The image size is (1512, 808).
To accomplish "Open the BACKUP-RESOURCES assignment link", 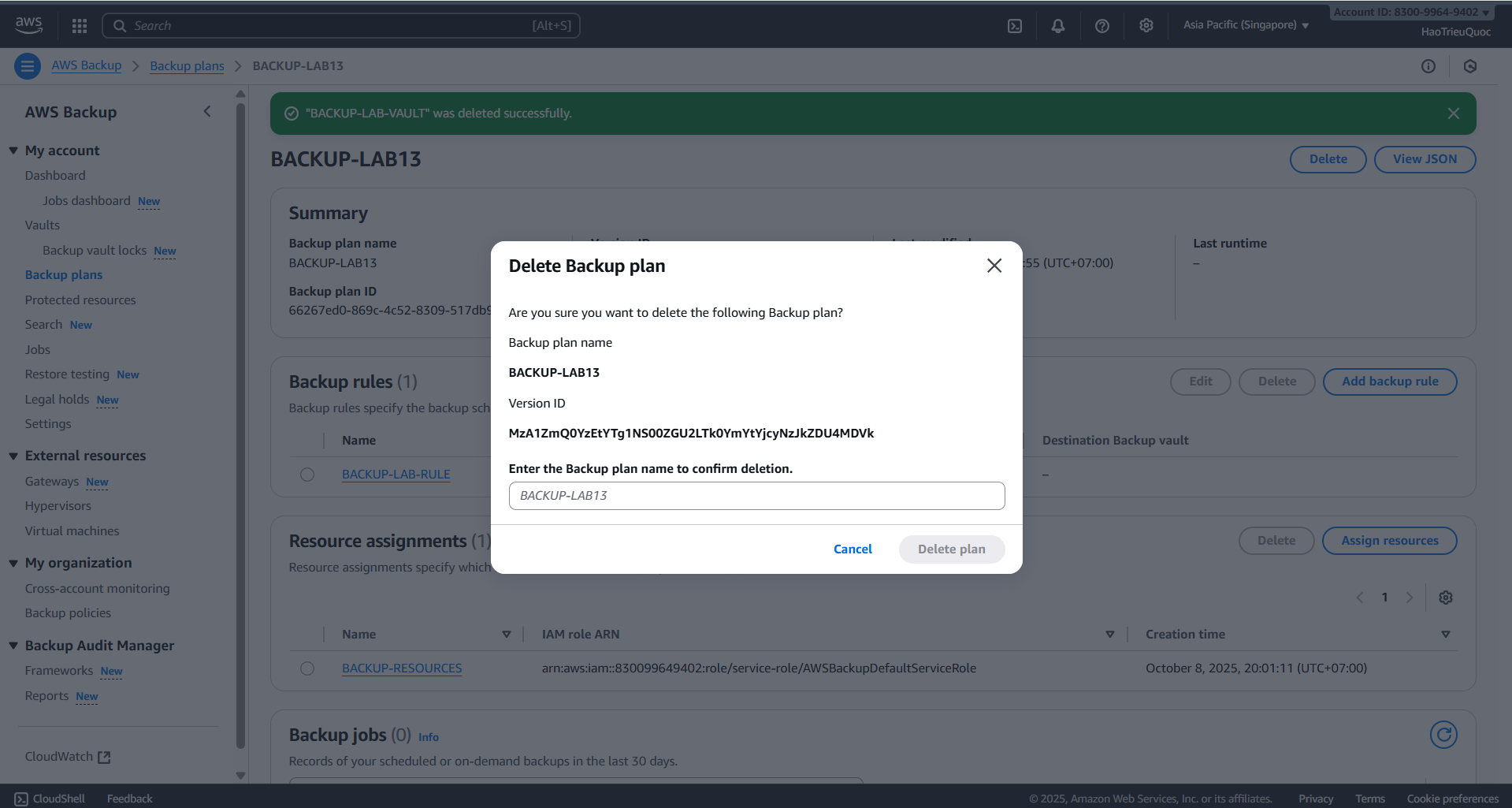I will pyautogui.click(x=401, y=668).
